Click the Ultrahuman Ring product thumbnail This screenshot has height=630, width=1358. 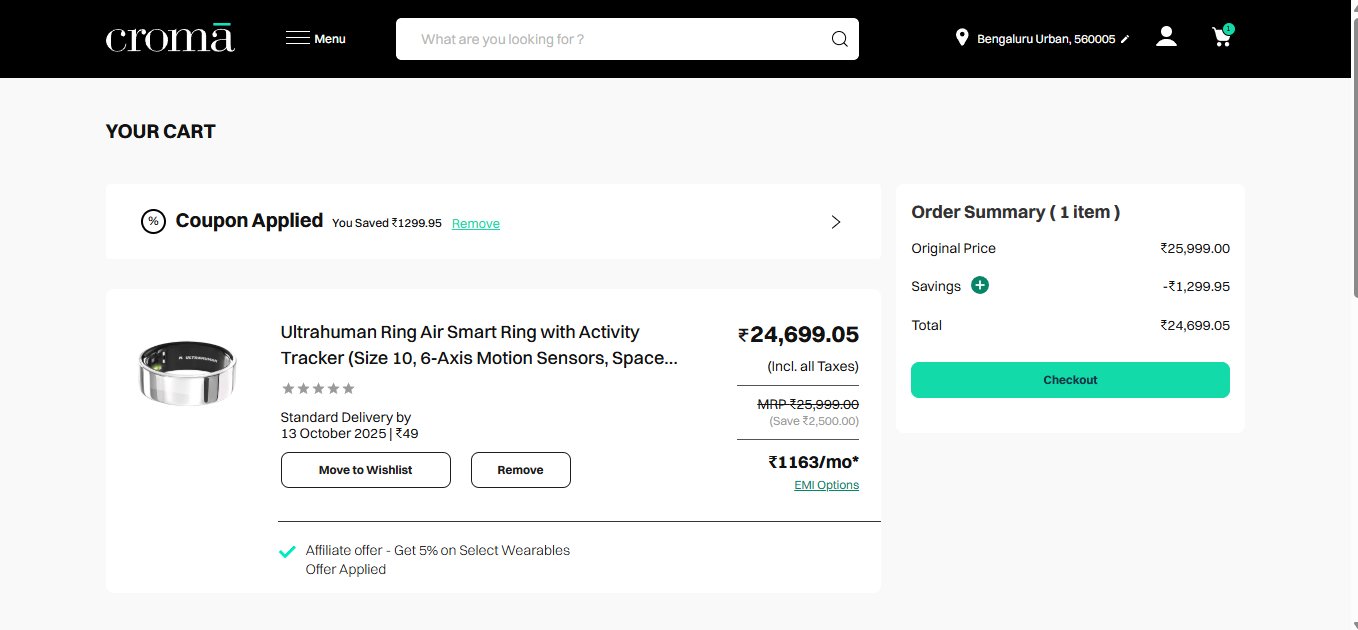click(187, 373)
